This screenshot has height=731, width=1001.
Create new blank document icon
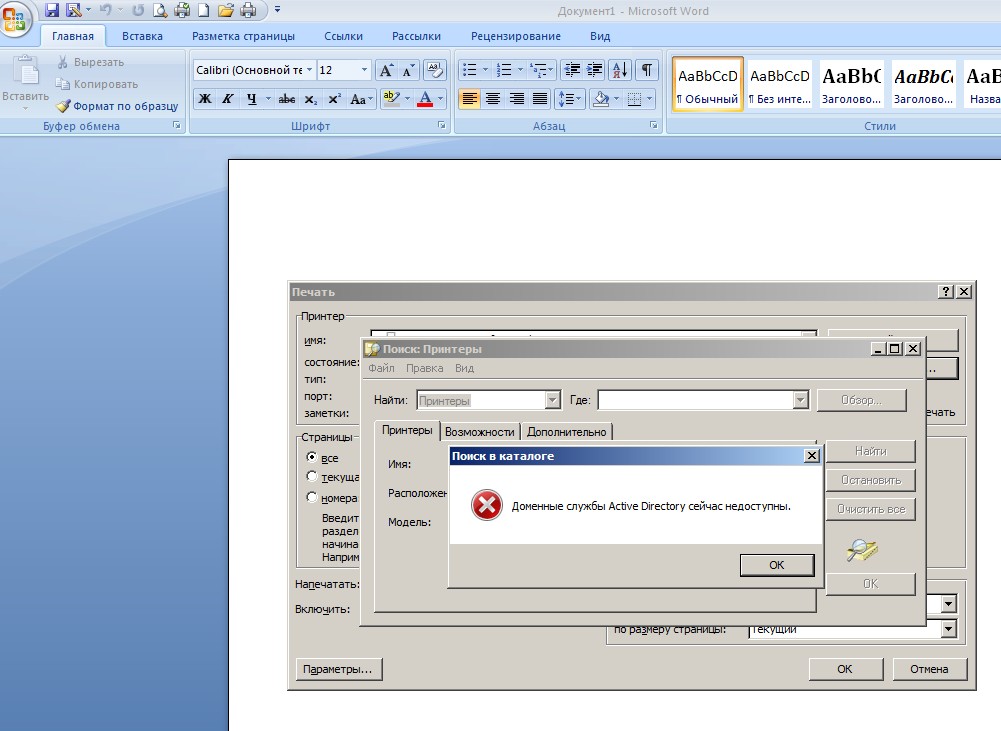pyautogui.click(x=204, y=10)
